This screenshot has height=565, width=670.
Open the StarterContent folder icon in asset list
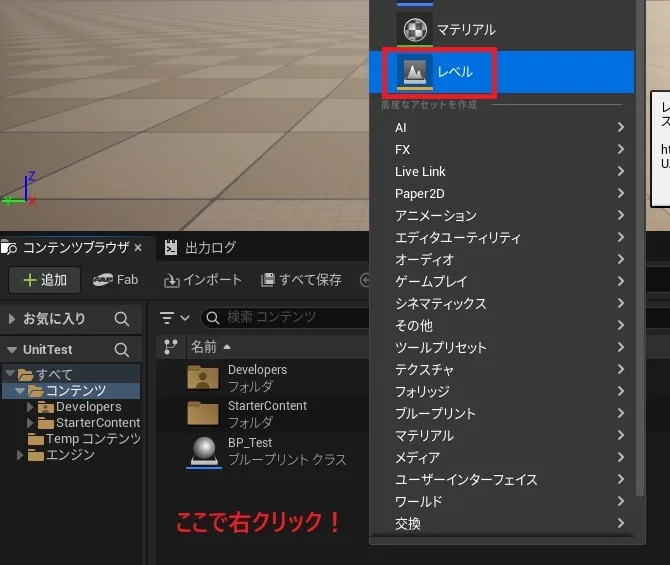pos(203,413)
